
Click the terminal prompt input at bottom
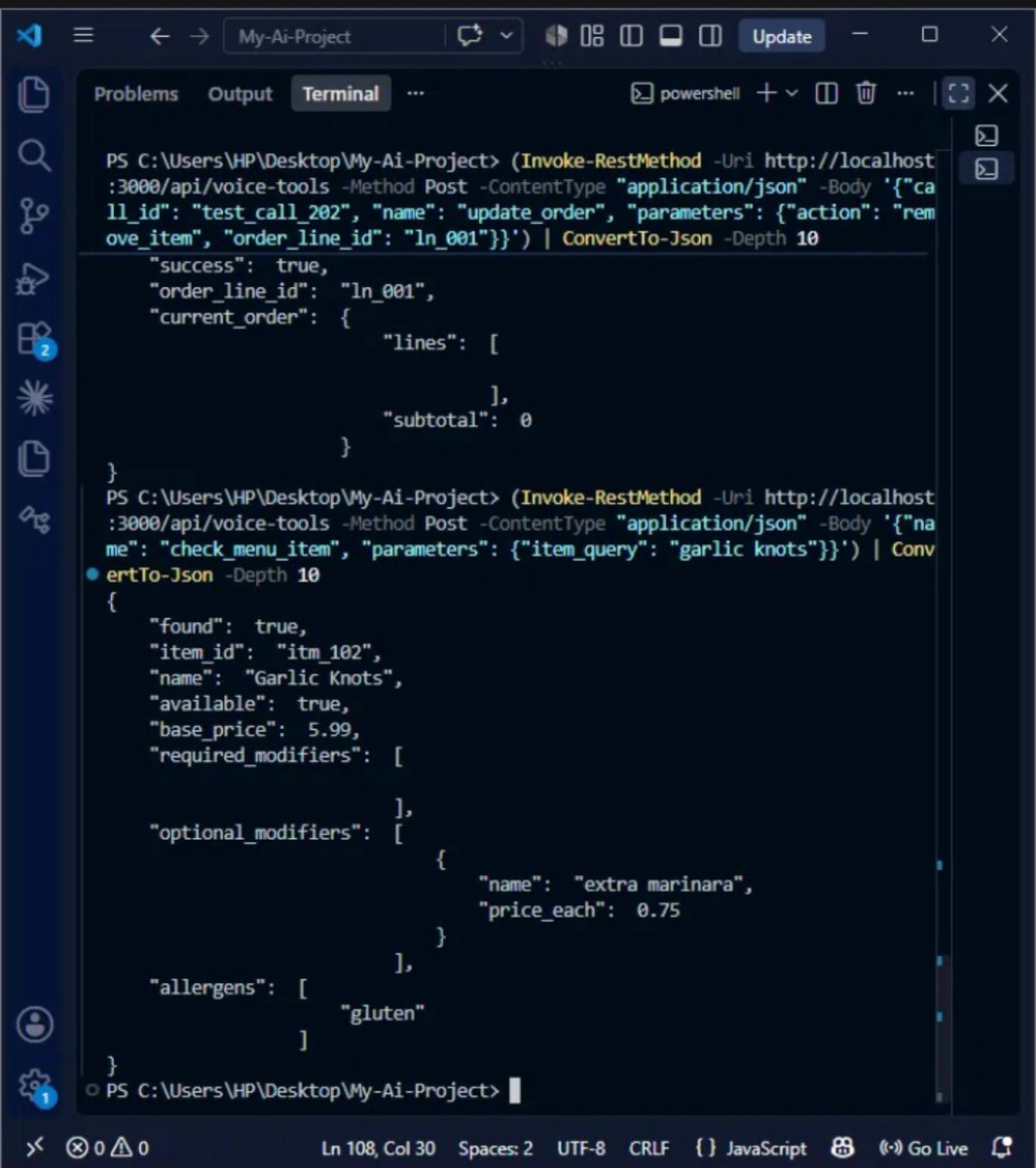coord(515,1090)
